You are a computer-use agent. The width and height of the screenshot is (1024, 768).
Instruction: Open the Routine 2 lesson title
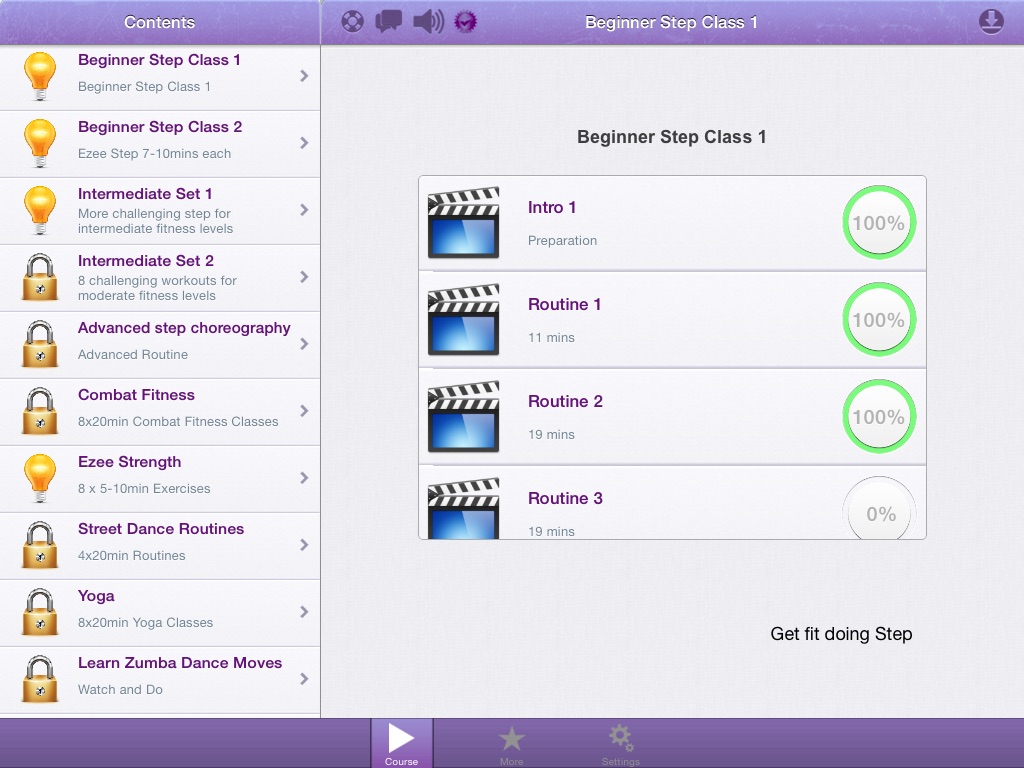point(565,401)
